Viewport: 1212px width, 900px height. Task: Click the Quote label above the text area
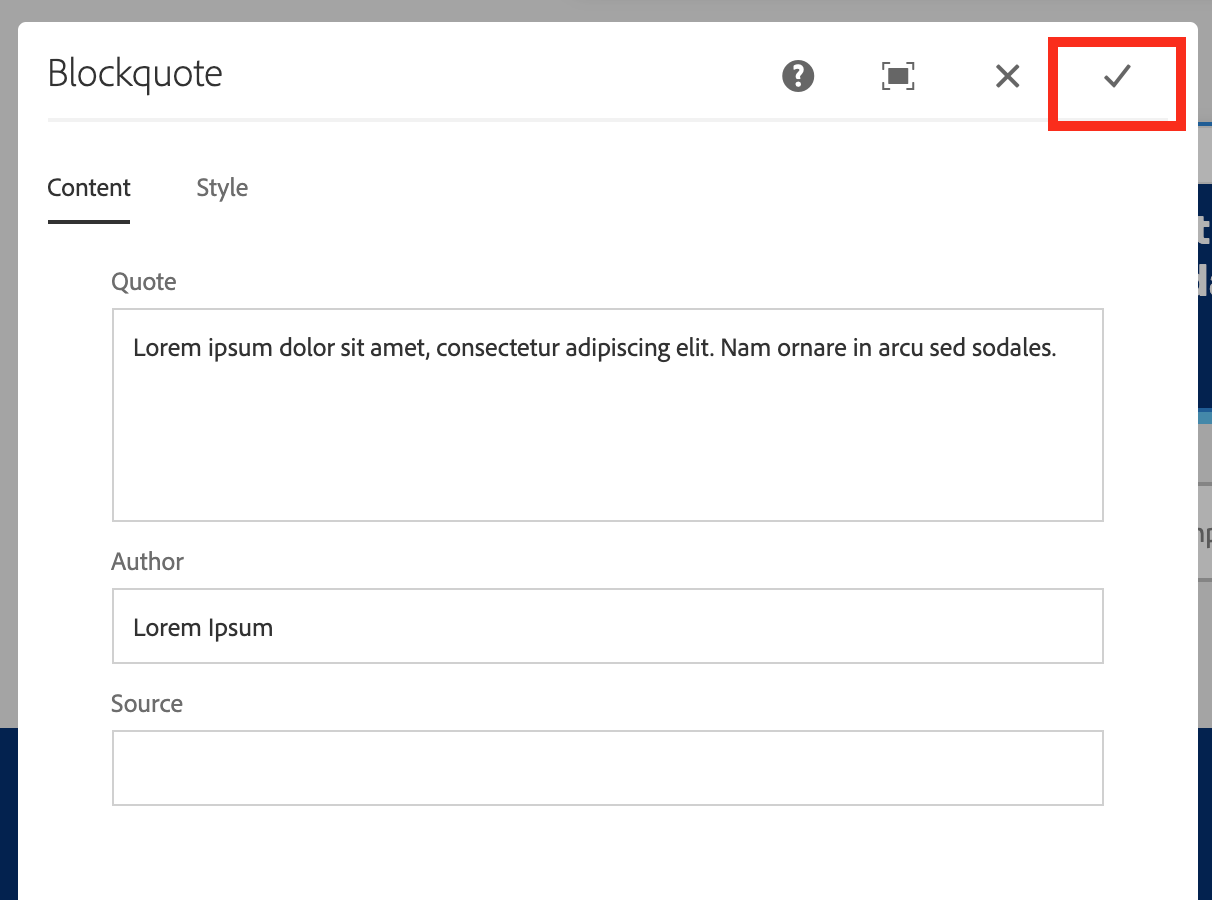(x=143, y=282)
